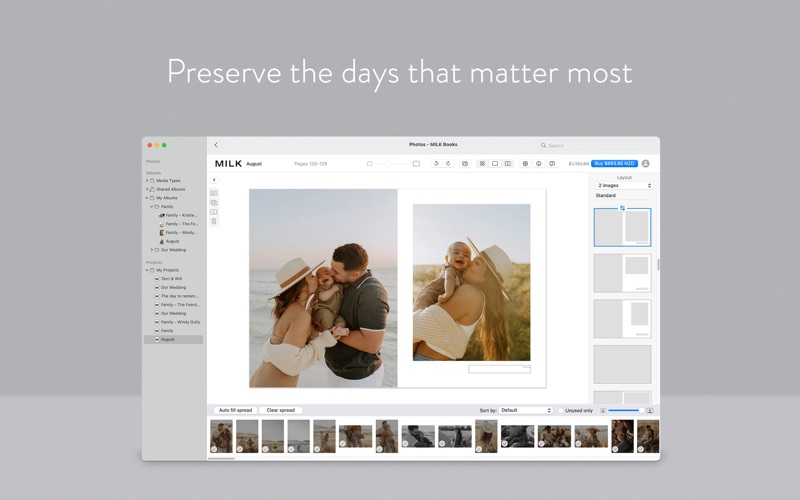Click the redo icon in the toolbar

448,164
